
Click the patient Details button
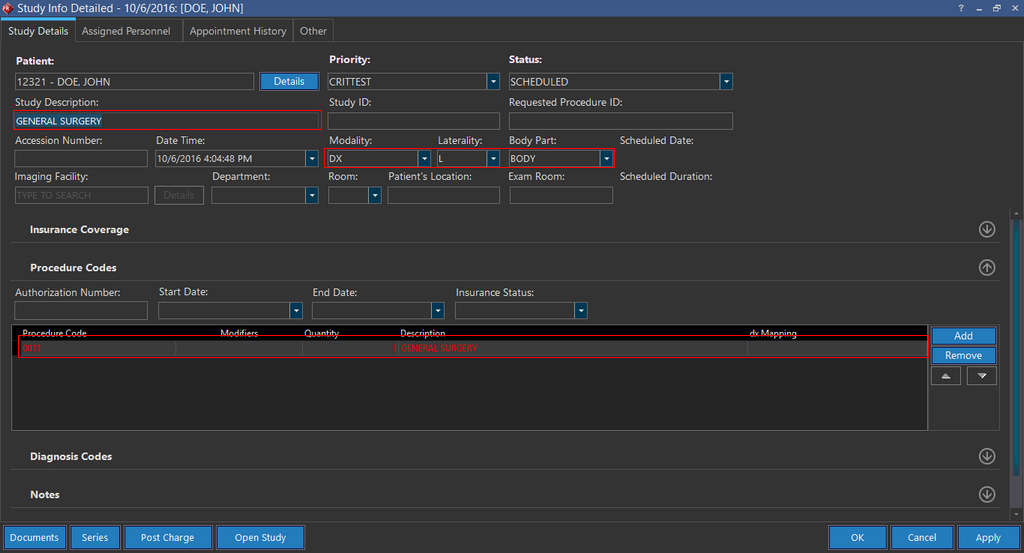coord(289,81)
